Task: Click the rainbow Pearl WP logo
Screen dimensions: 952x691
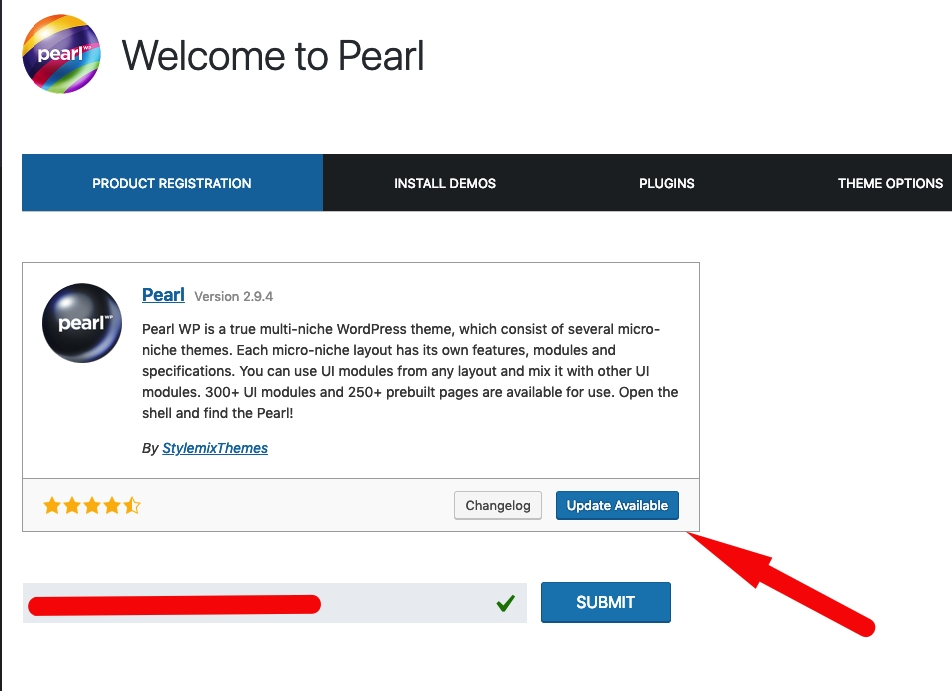Action: point(61,54)
